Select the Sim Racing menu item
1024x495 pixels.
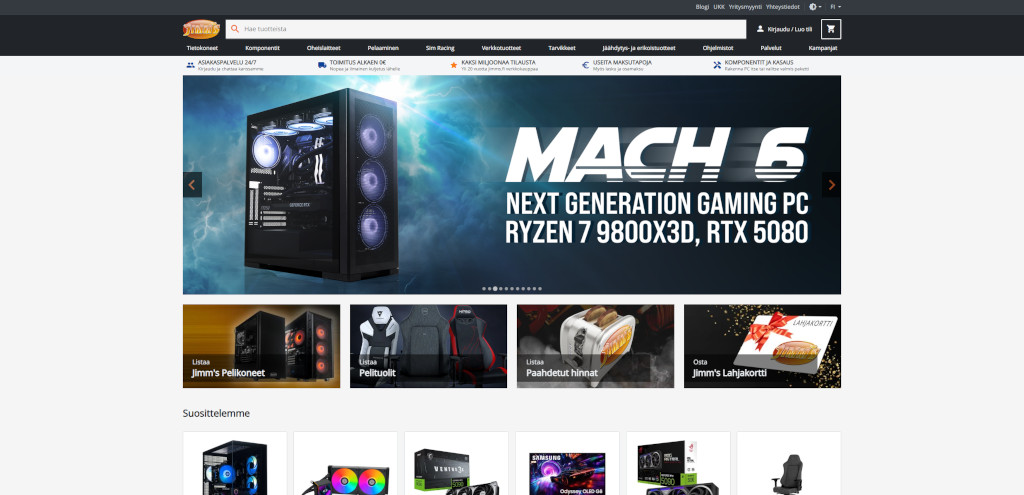coord(440,48)
